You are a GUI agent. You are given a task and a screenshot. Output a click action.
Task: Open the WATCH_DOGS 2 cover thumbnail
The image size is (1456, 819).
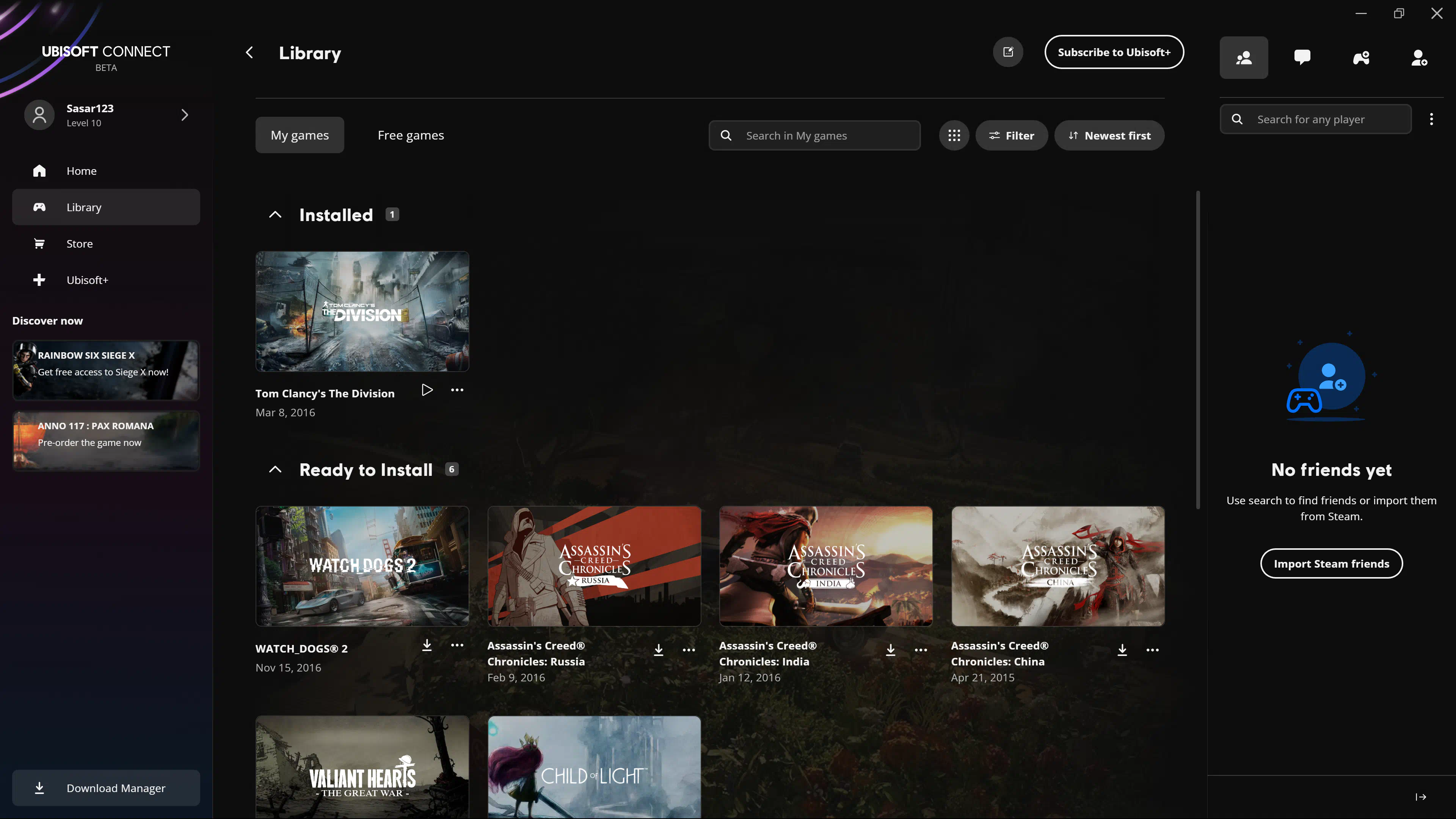[x=362, y=566]
